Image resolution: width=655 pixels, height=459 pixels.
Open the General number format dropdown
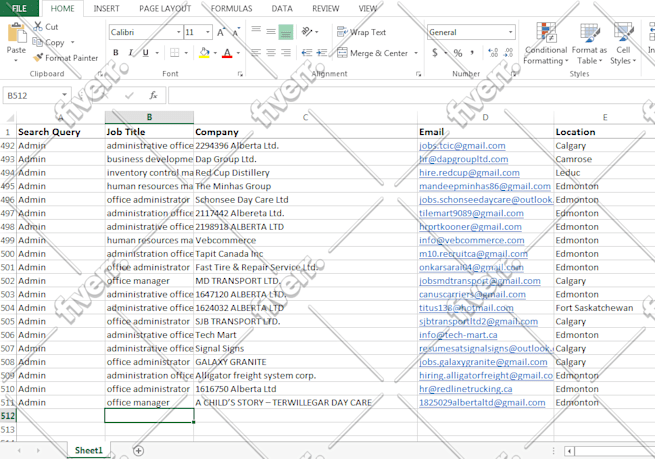pyautogui.click(x=510, y=32)
